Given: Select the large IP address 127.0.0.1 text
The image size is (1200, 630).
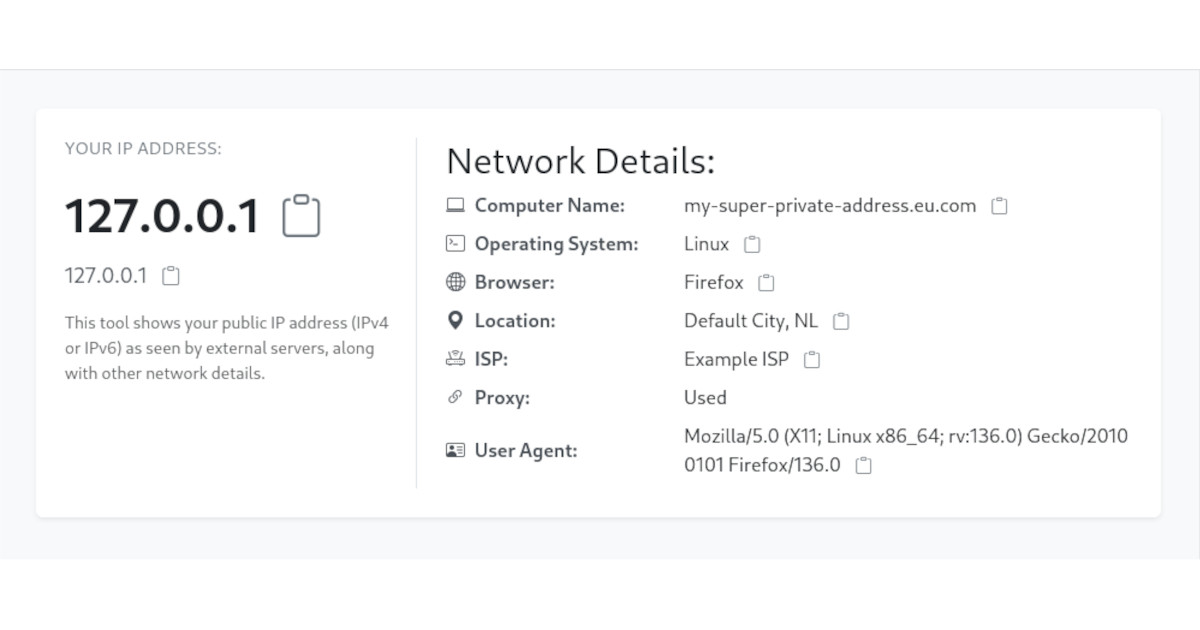Looking at the screenshot, I should (162, 214).
